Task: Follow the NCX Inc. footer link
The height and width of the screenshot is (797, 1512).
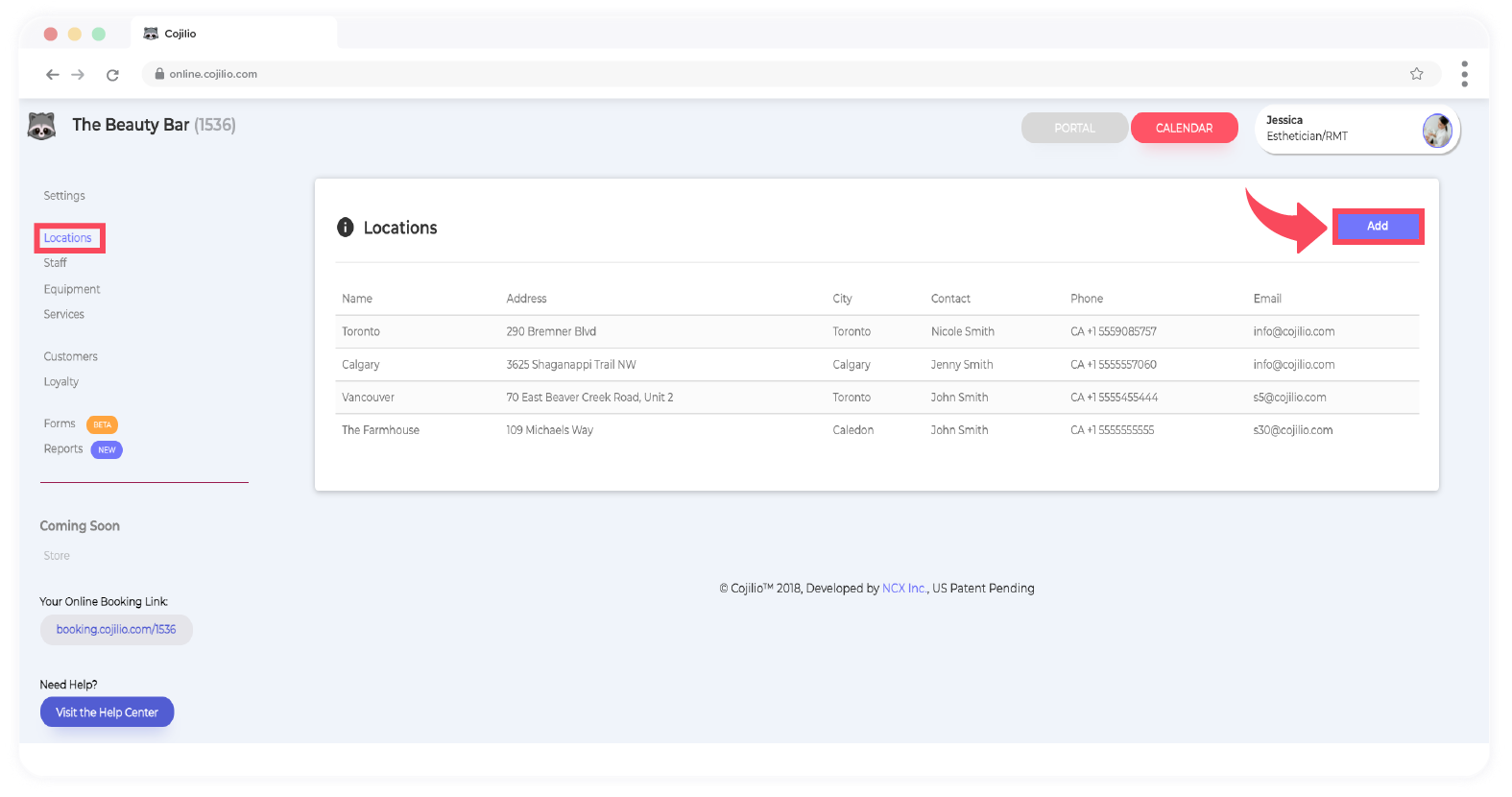Action: pyautogui.click(x=903, y=589)
